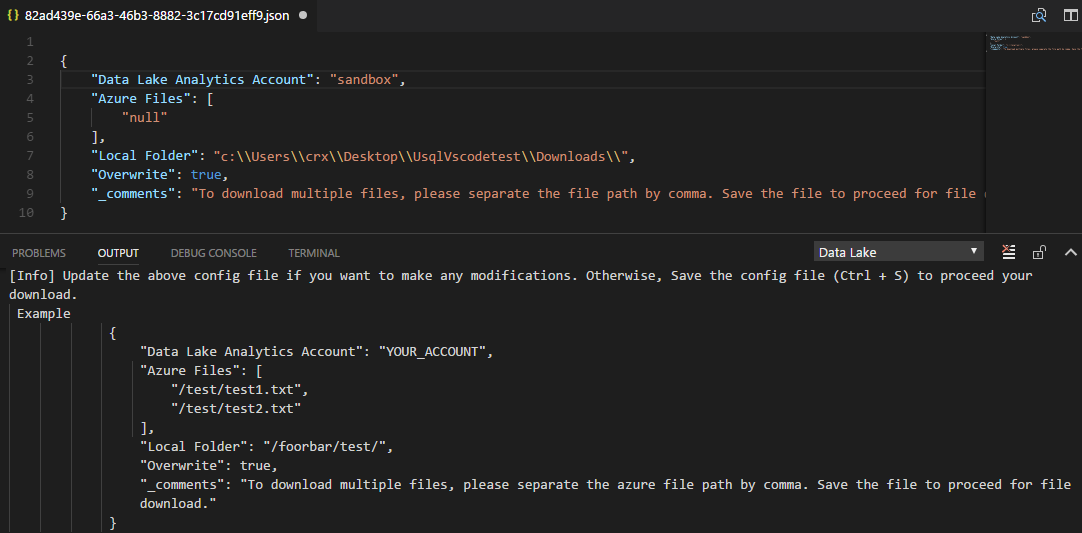This screenshot has height=533, width=1082.
Task: Click the "Overwrite" key on line 8
Action: click(137, 175)
